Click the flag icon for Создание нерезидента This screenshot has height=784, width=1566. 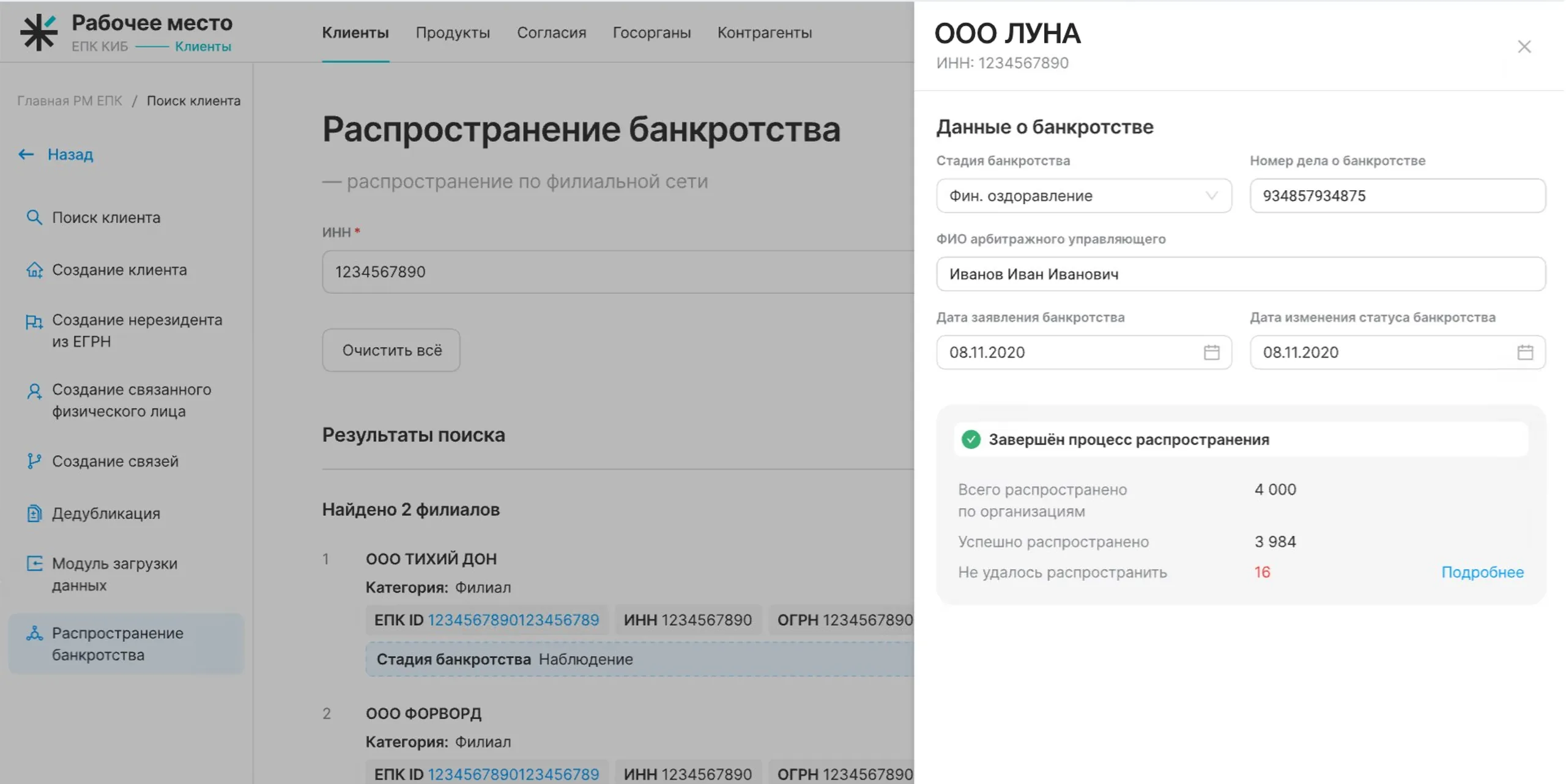click(34, 322)
